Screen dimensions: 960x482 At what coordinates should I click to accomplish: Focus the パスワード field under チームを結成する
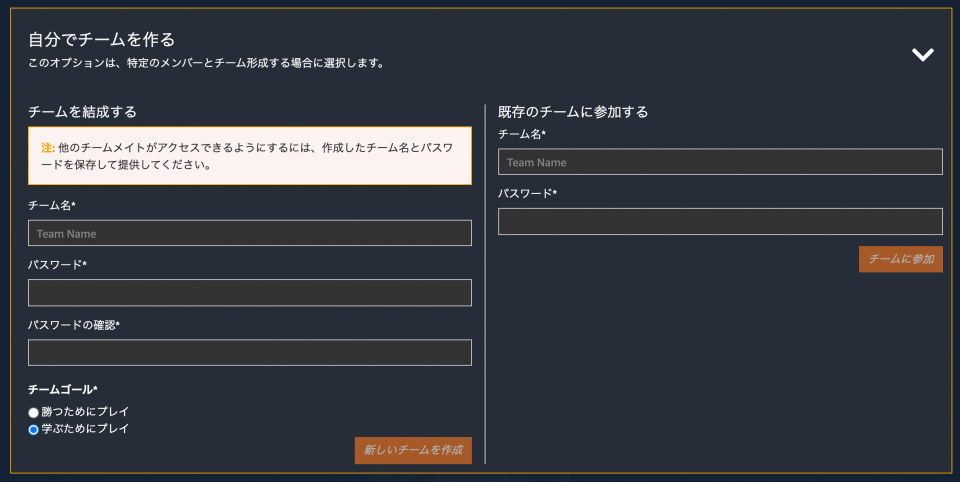click(250, 292)
